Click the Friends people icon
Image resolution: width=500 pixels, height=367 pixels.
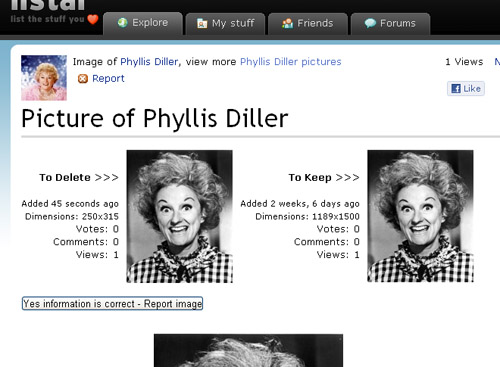click(x=287, y=23)
